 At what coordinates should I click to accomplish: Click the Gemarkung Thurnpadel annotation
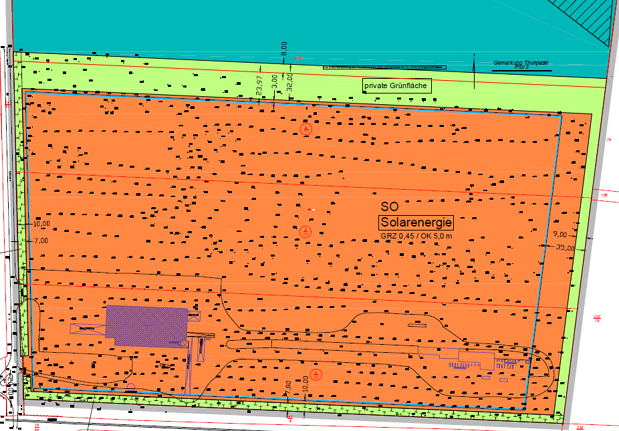click(x=522, y=64)
